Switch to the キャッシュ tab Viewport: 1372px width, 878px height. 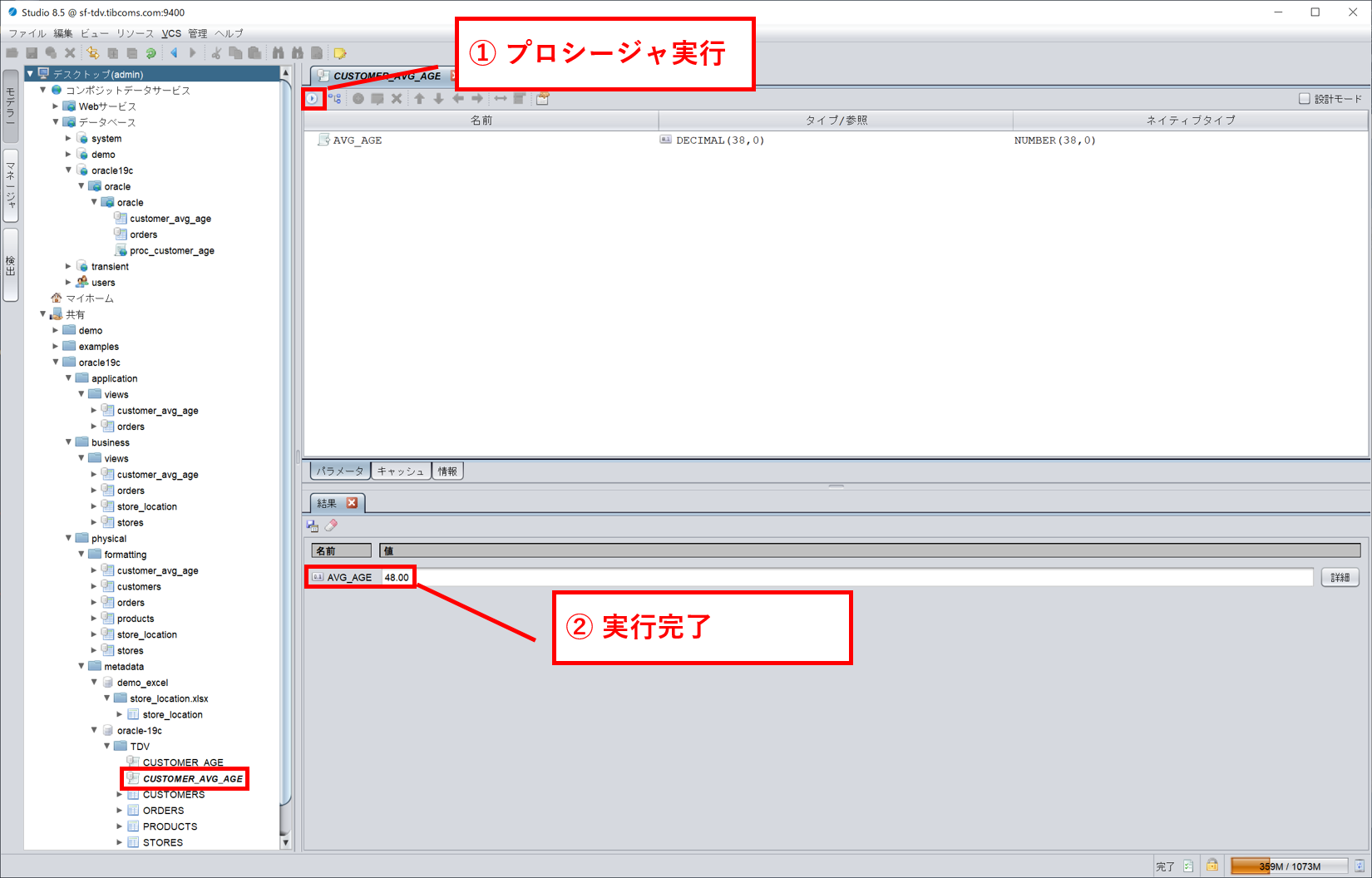tap(401, 471)
